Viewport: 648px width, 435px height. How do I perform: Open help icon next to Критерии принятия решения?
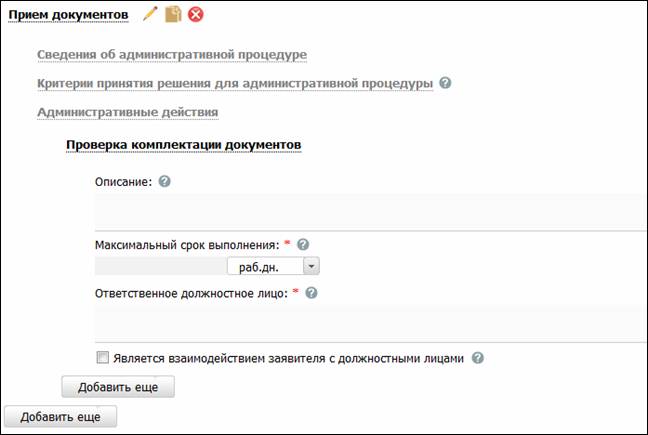(445, 83)
